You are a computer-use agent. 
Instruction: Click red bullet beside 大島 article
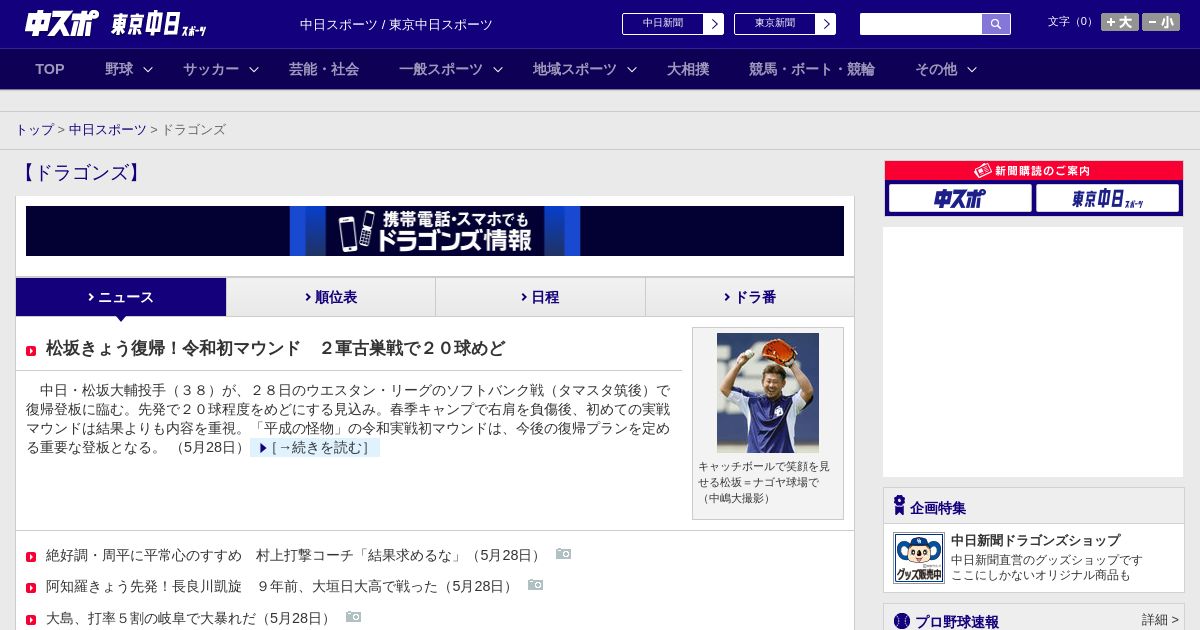(x=31, y=620)
